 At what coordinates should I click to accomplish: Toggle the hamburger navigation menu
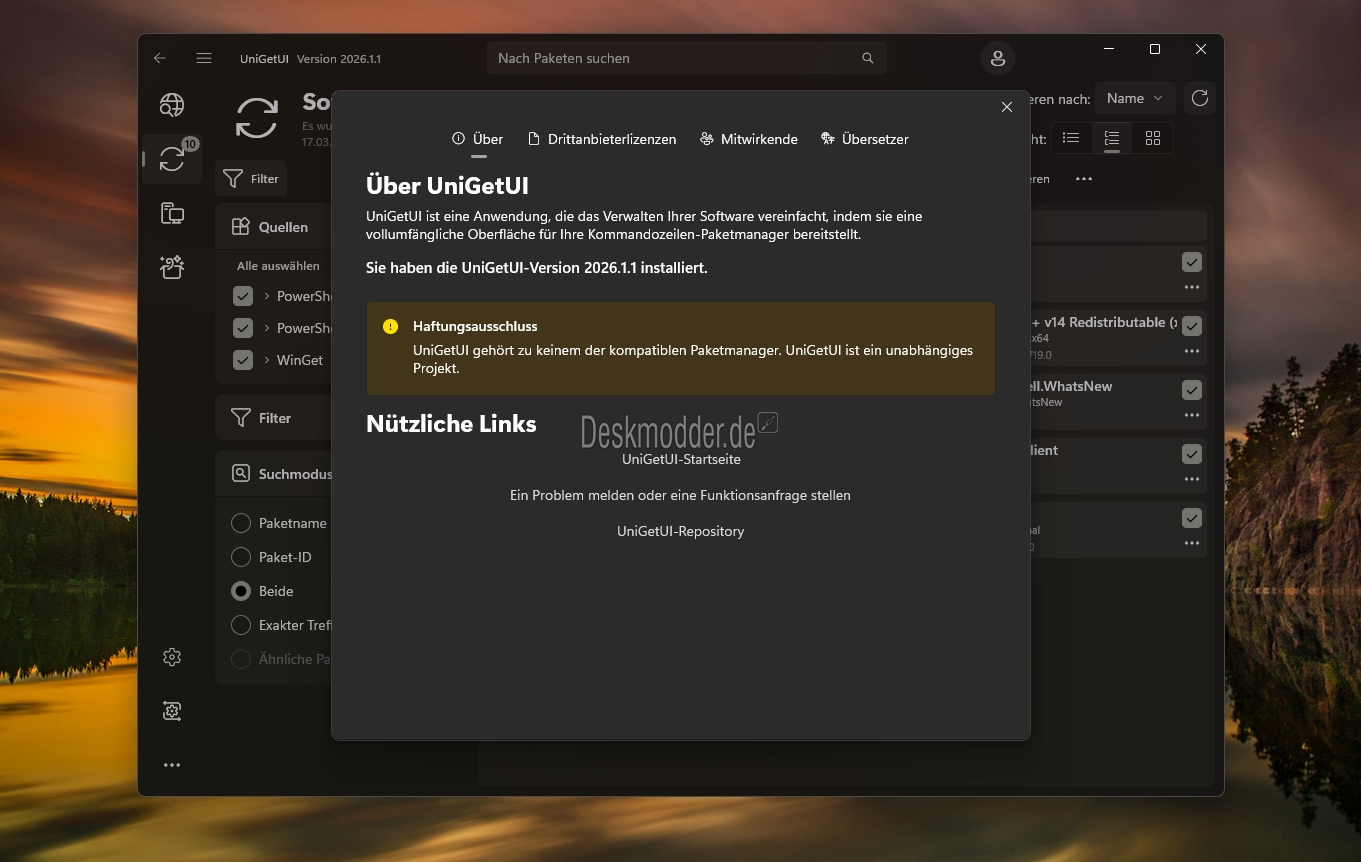click(204, 58)
